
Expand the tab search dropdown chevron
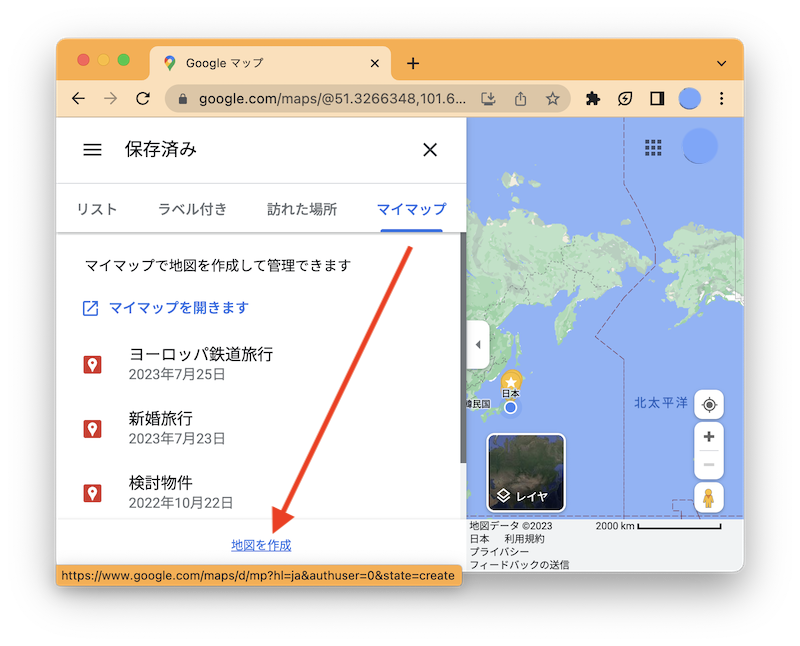[721, 63]
